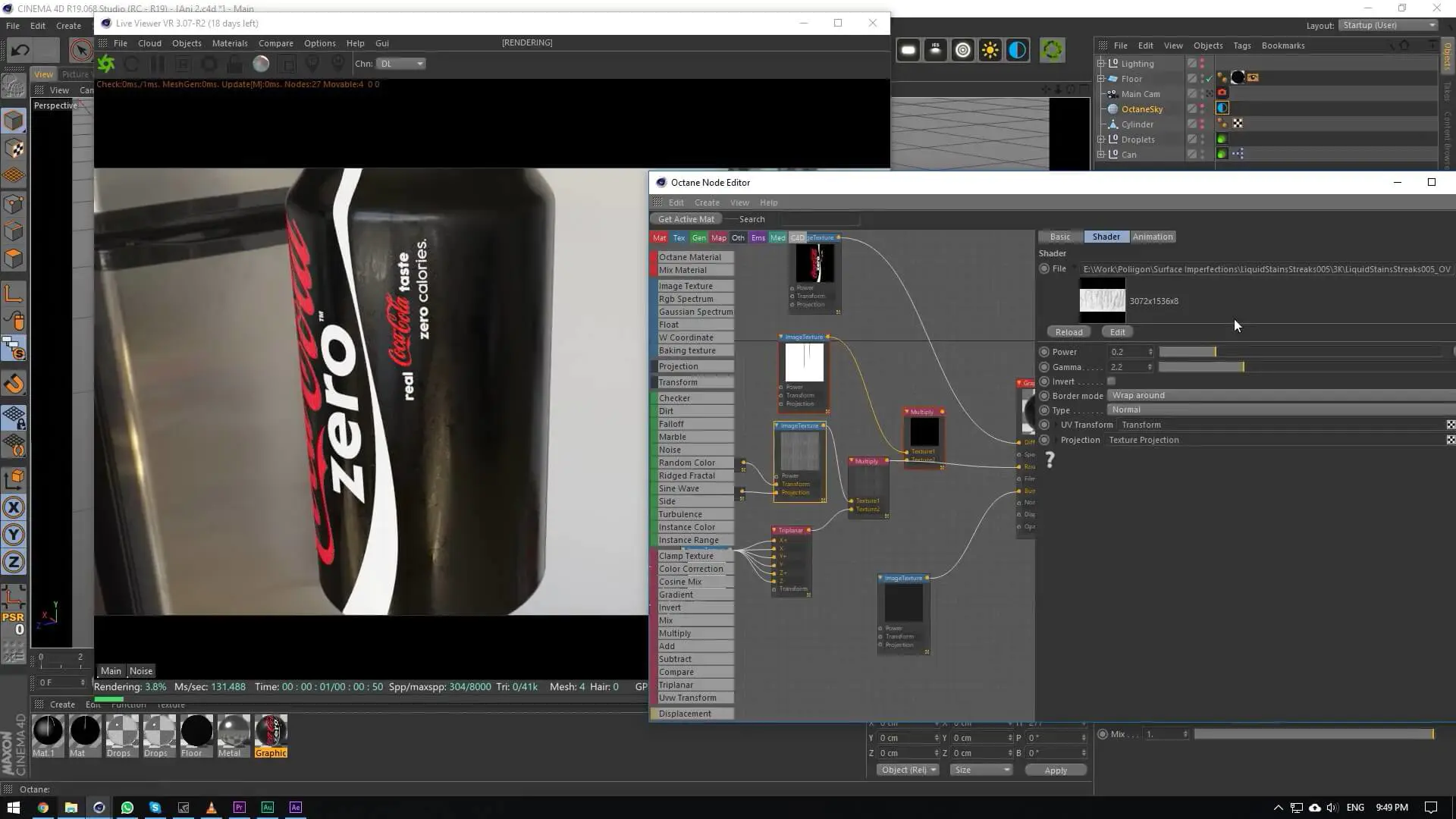Switch to the Basic tab in node properties

click(x=1060, y=237)
